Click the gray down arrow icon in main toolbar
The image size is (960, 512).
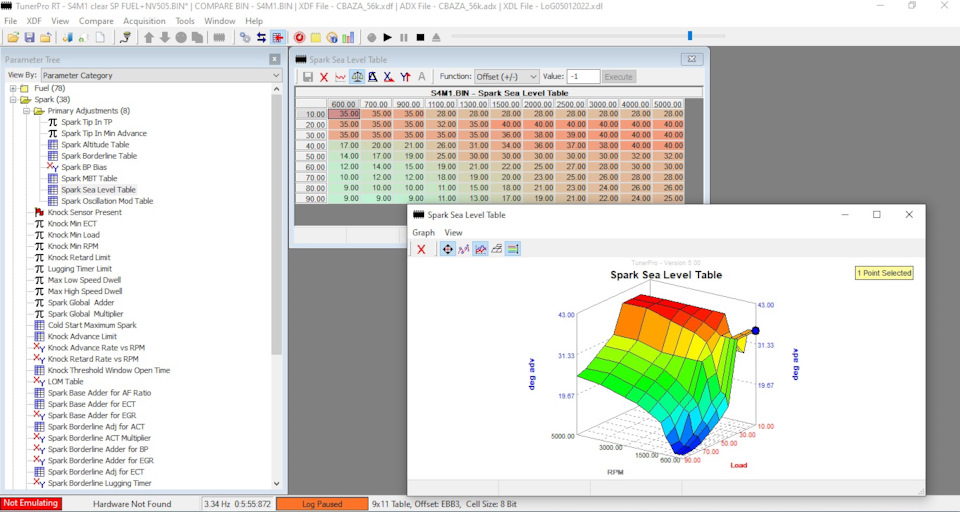(x=165, y=37)
